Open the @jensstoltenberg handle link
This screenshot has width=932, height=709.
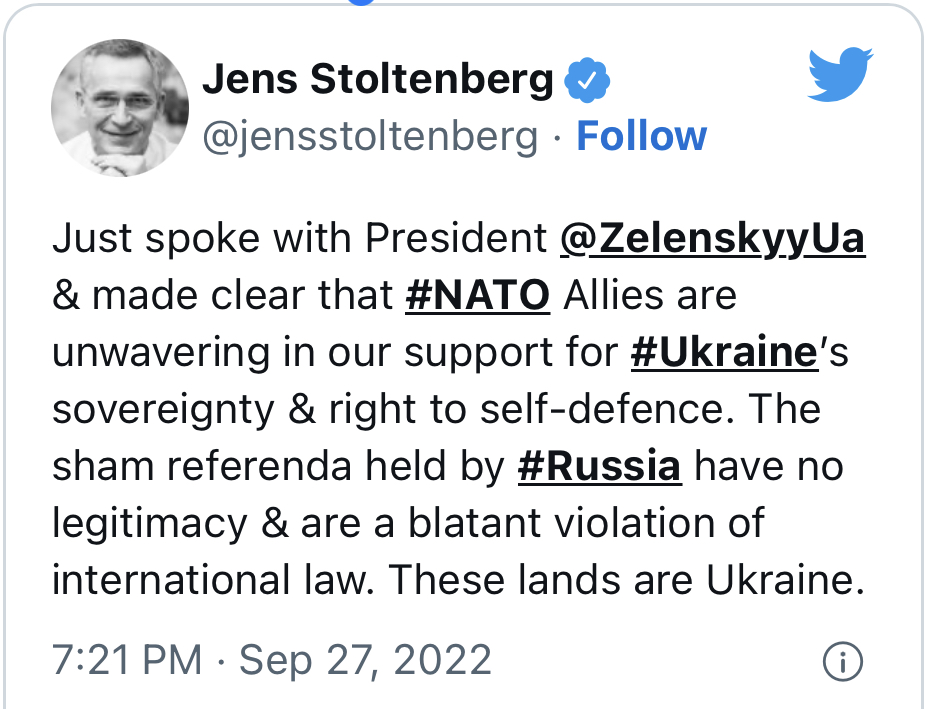[370, 137]
